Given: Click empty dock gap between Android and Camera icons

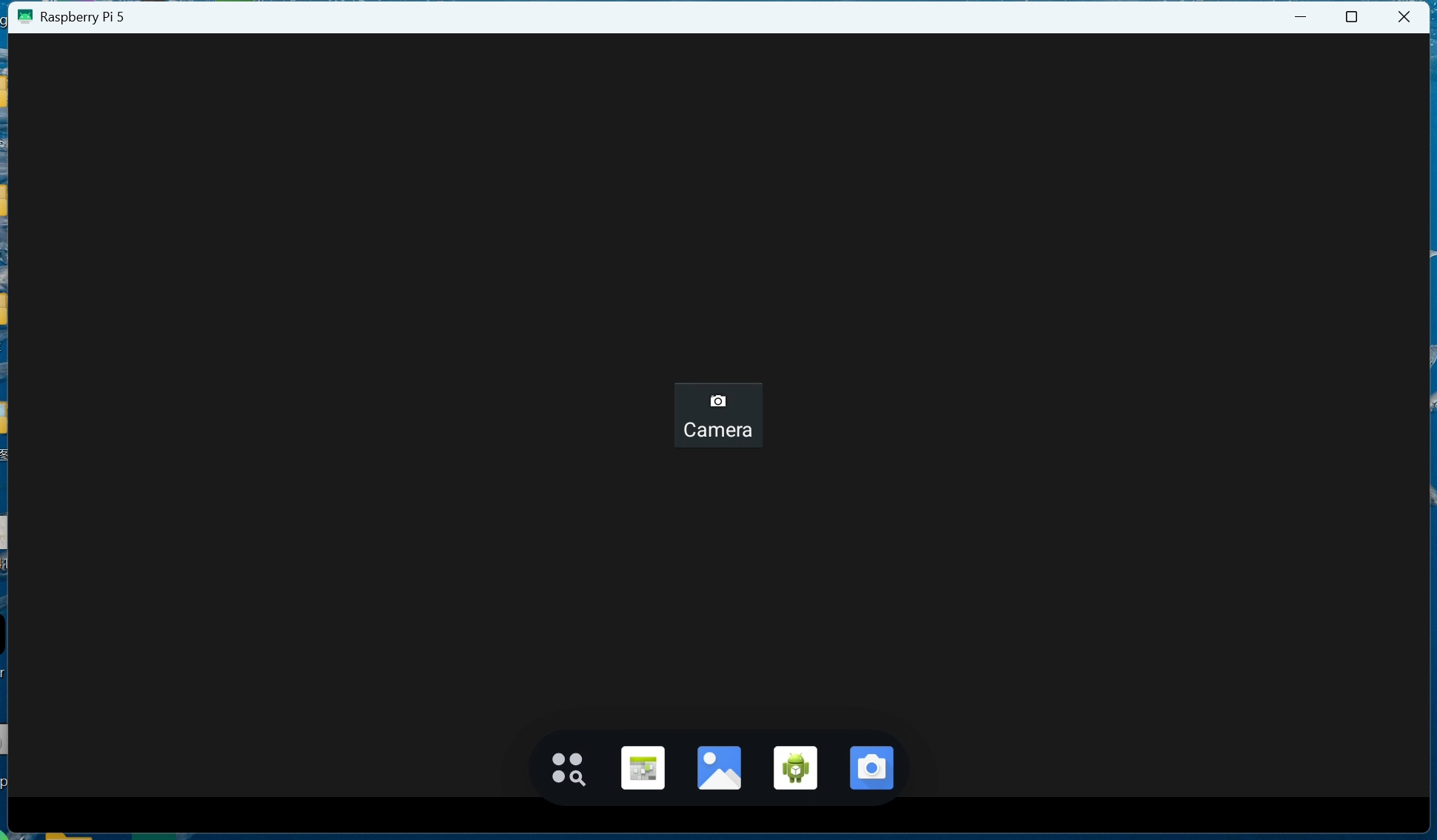Looking at the screenshot, I should 834,768.
